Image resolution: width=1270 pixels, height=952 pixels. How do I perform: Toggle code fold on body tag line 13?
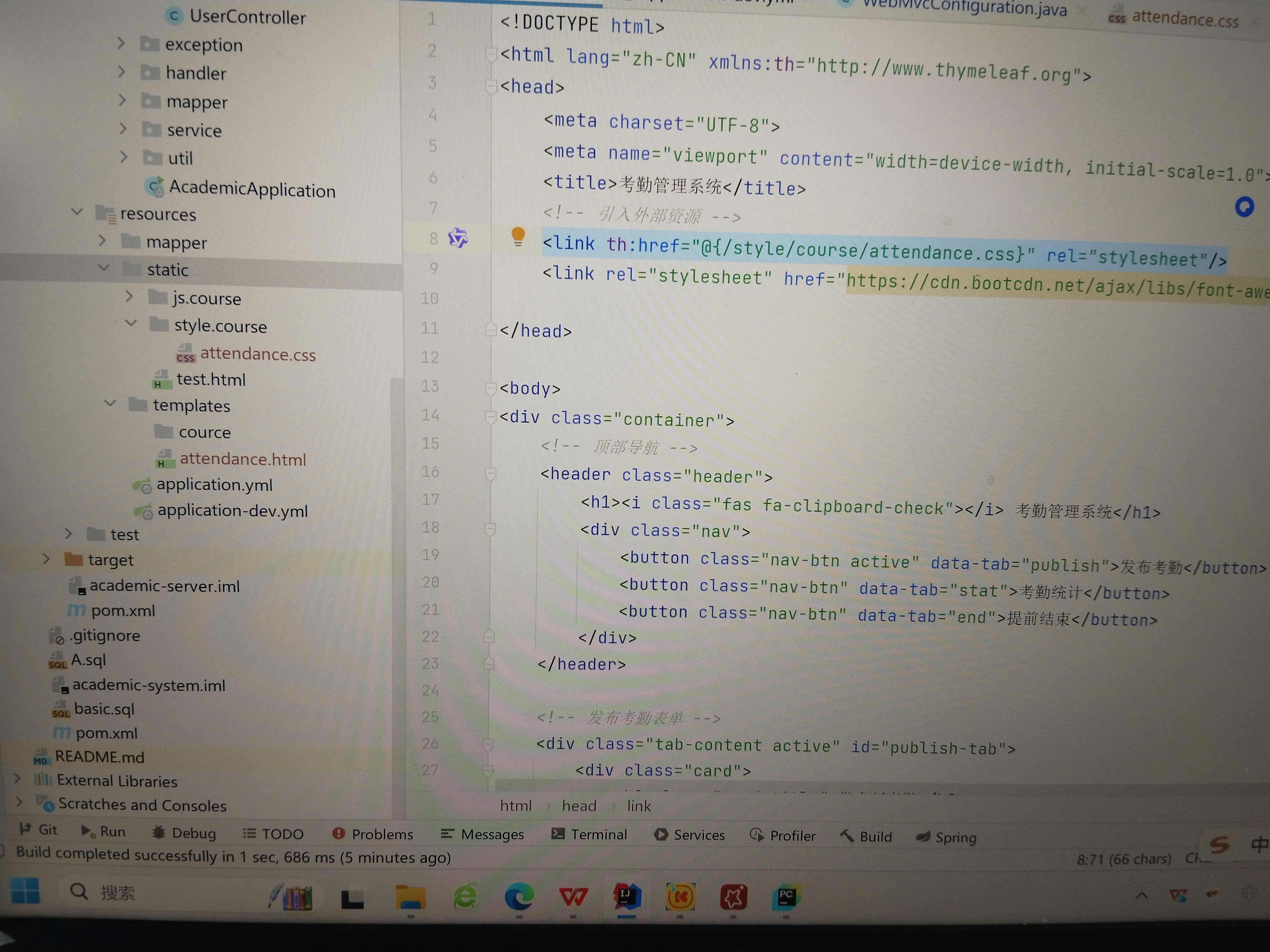tap(490, 389)
